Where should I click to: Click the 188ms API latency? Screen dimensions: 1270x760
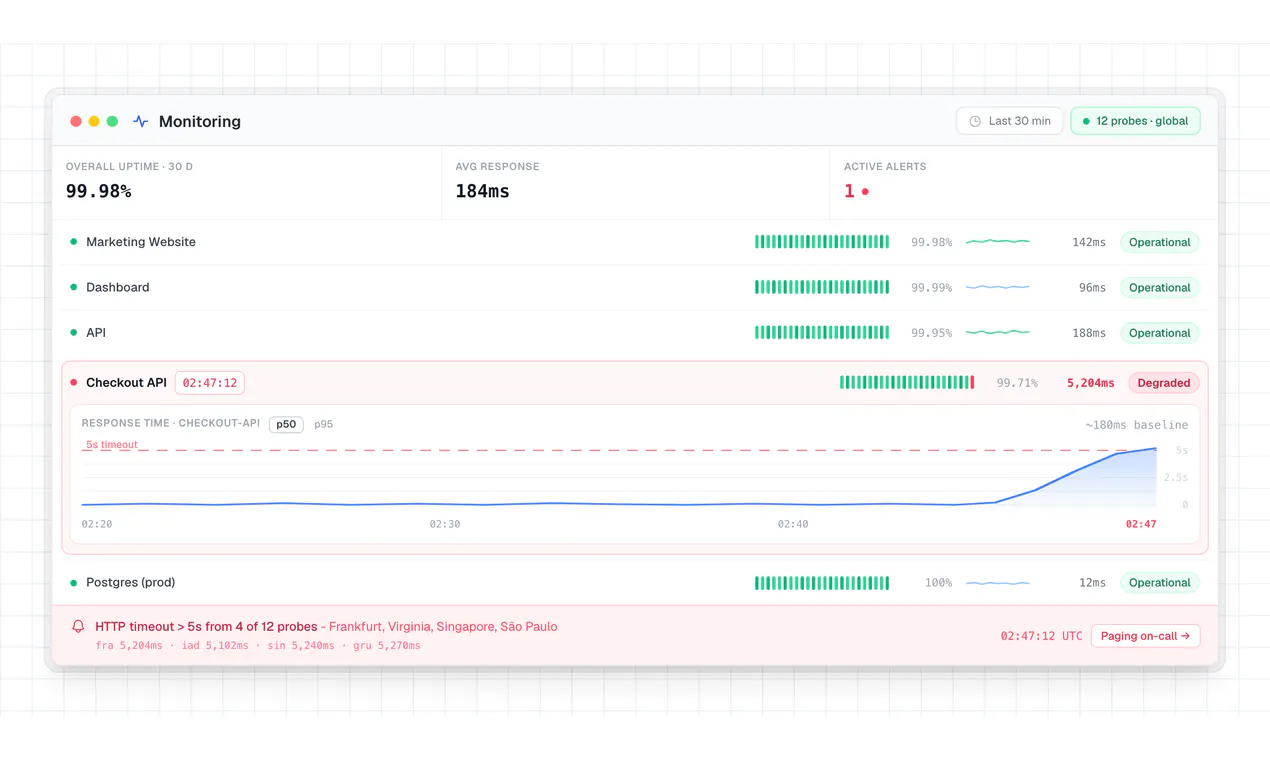click(1089, 333)
